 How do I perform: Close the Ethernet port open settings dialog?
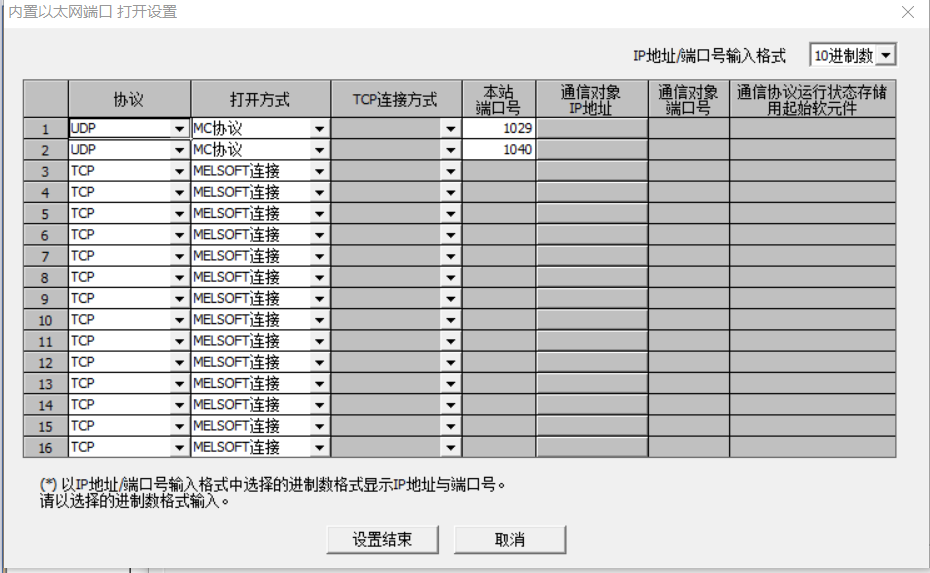907,13
